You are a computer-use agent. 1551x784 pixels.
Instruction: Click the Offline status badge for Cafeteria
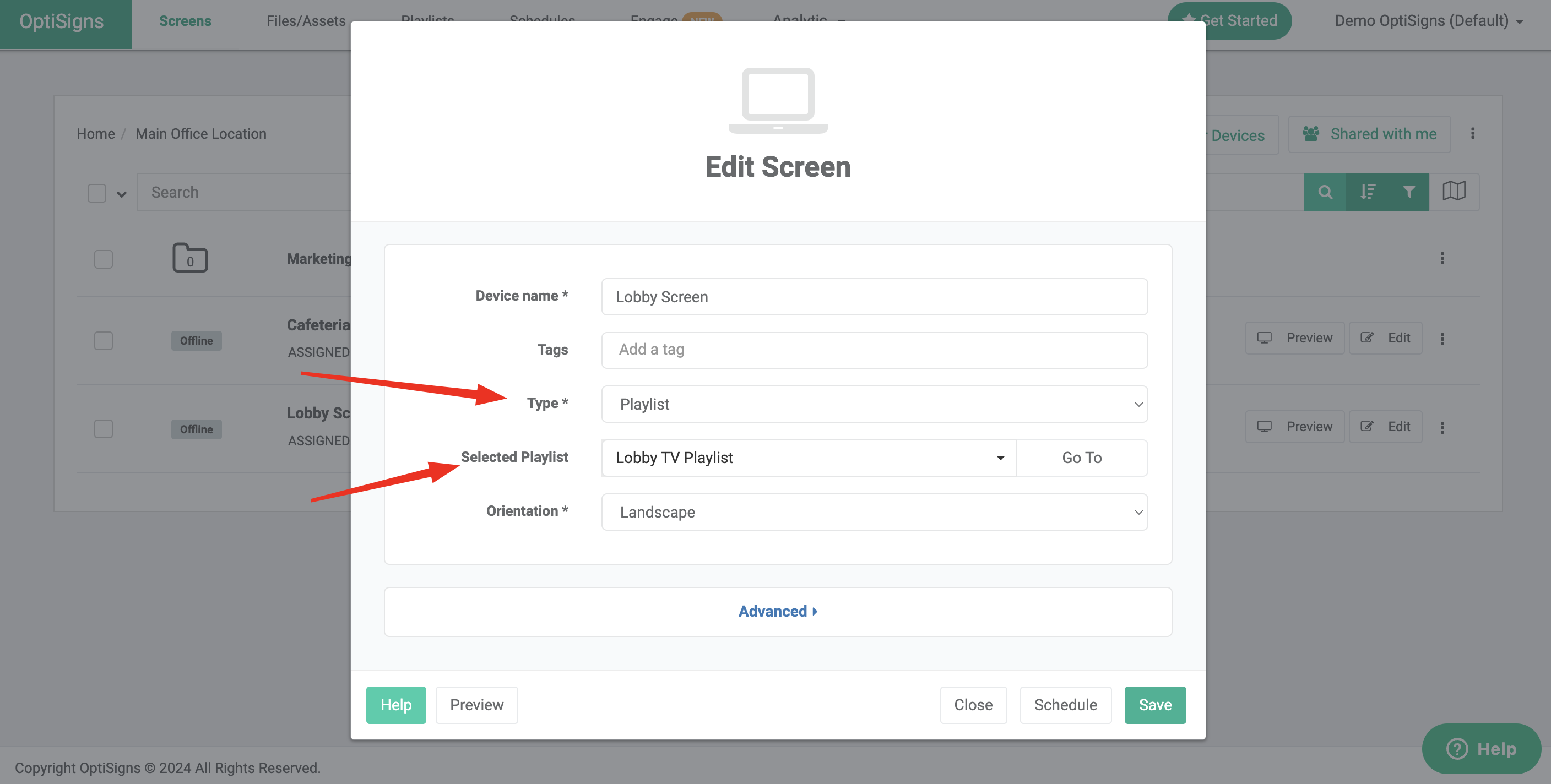[196, 340]
